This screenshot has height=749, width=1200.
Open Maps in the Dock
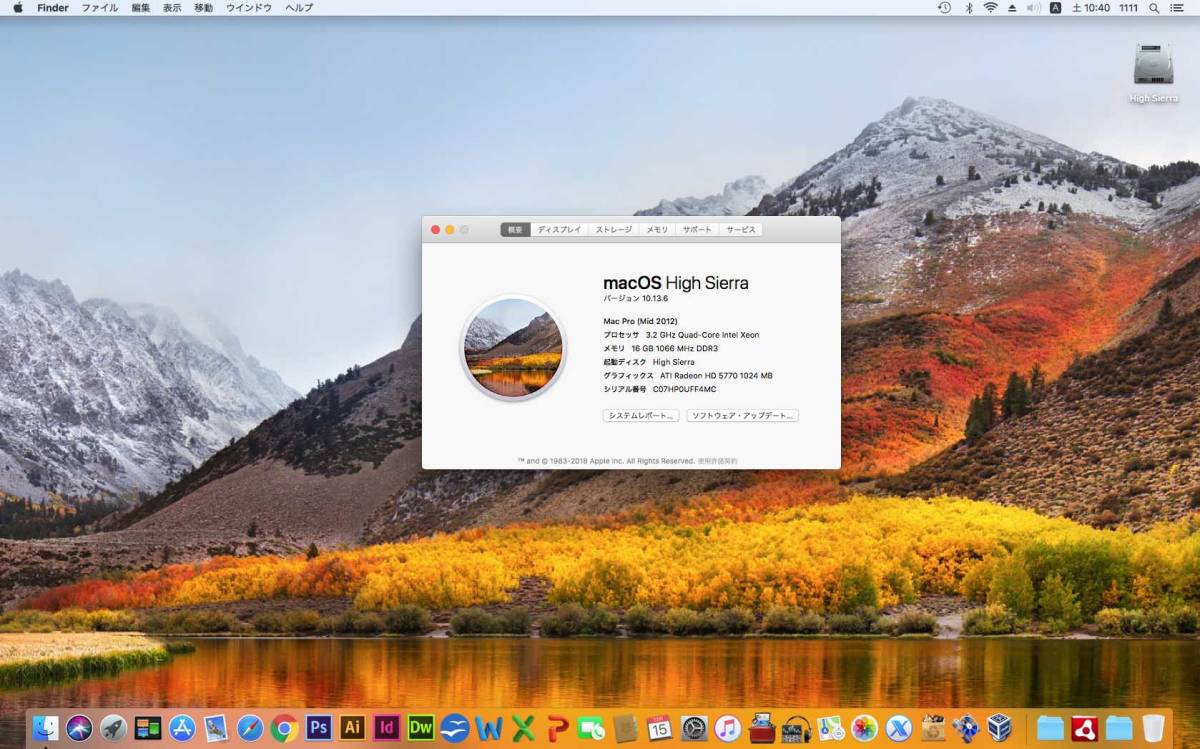(x=830, y=728)
